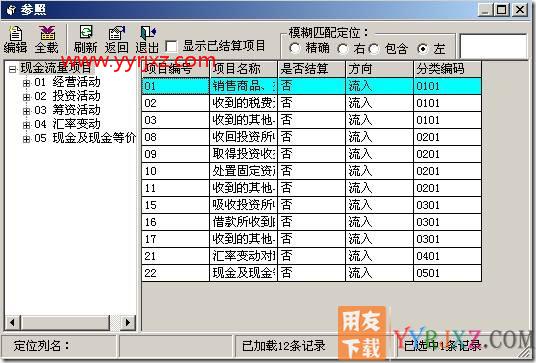Click the tree panel horizontal scrollbar thumb
The height and width of the screenshot is (363, 536).
(x=65, y=322)
